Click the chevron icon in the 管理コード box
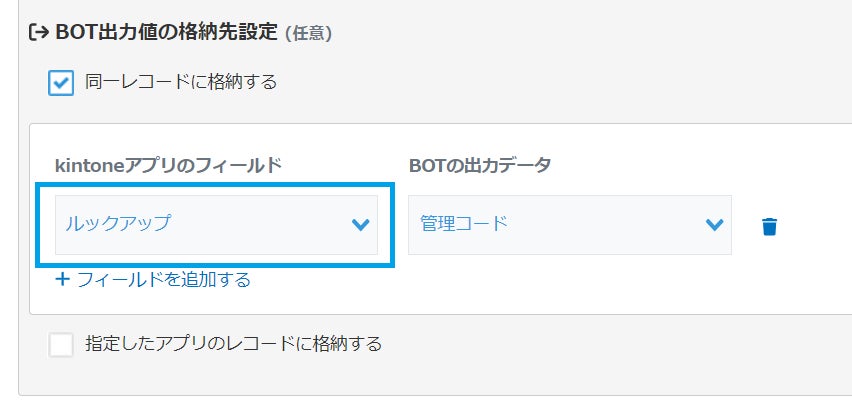The width and height of the screenshot is (852, 403). (x=714, y=225)
